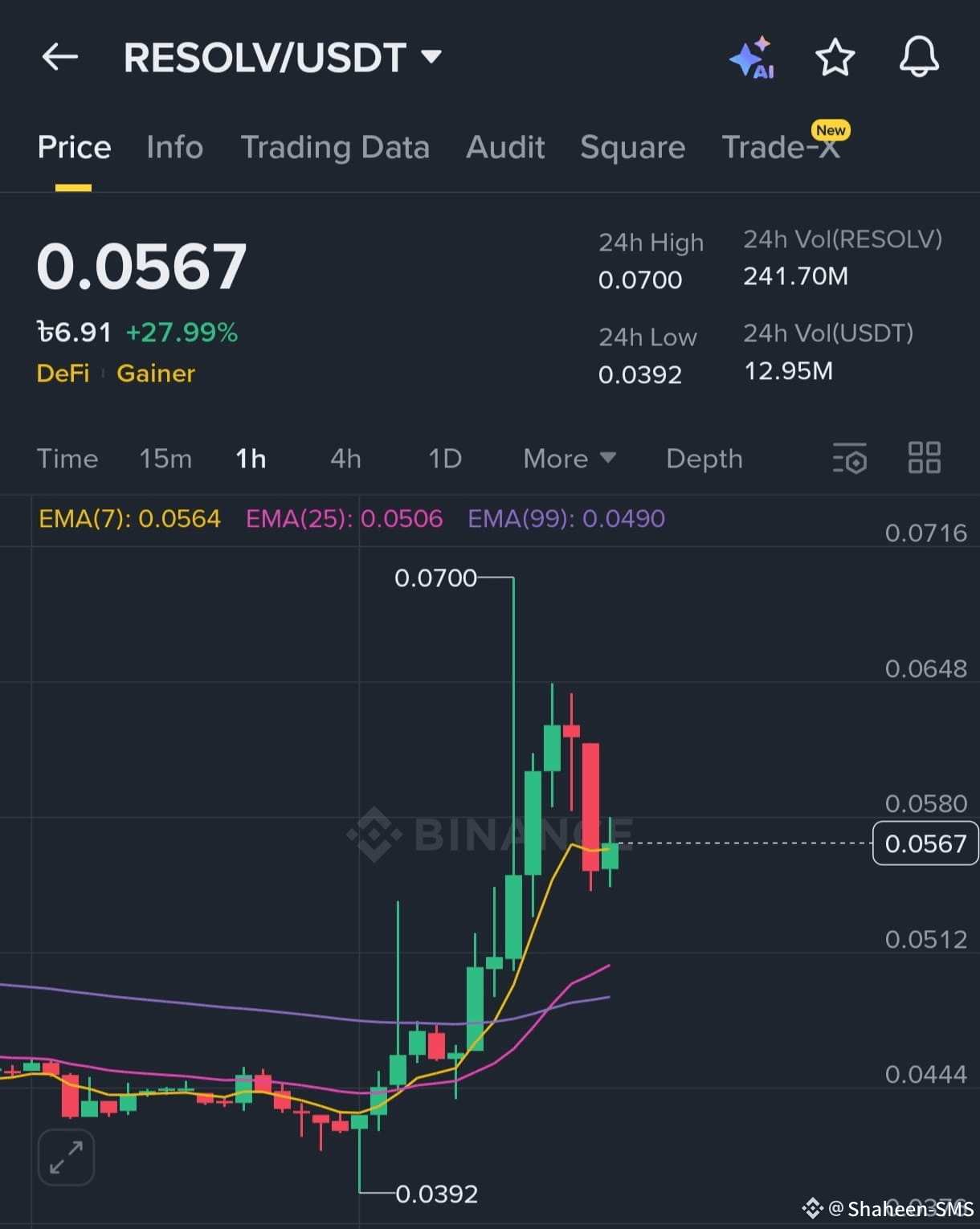Tap the +27.99% change value
This screenshot has height=1229, width=980.
click(x=182, y=333)
